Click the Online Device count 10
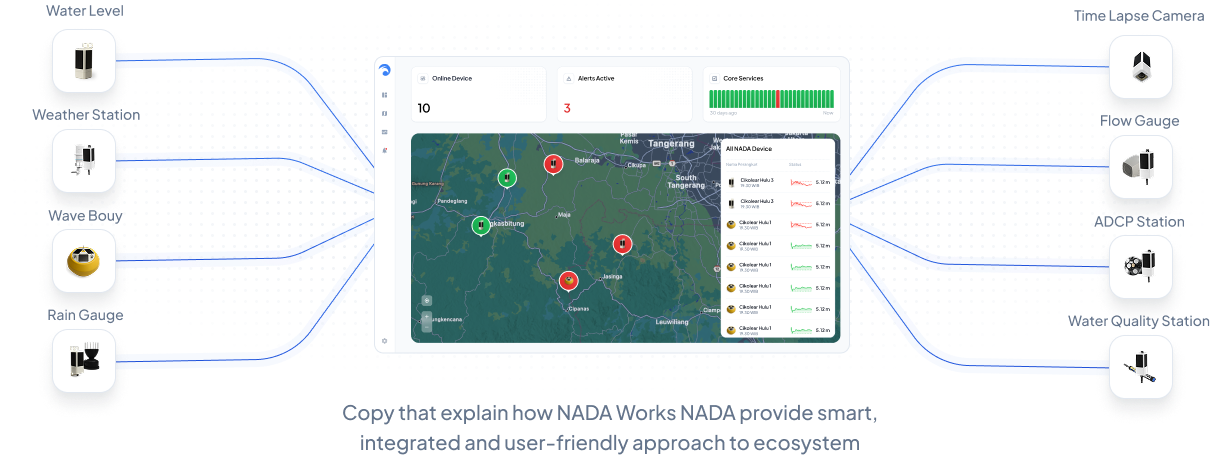This screenshot has width=1225, height=472. click(424, 108)
